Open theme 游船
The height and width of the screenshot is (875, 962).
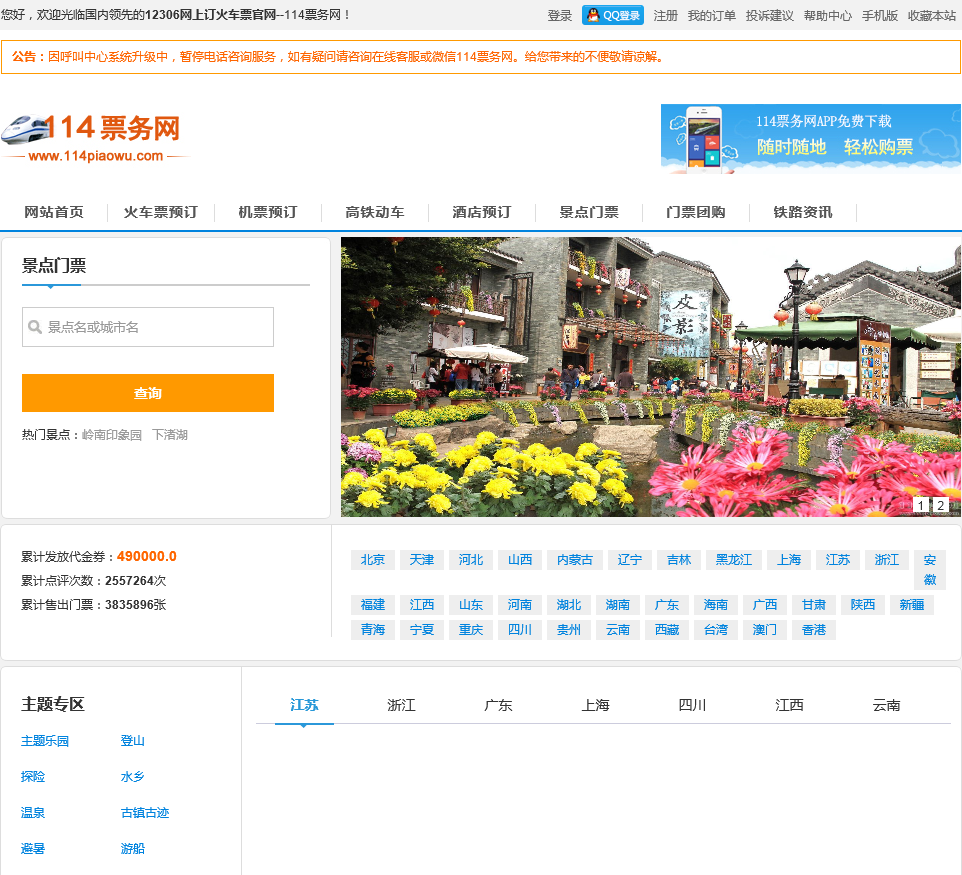point(133,849)
